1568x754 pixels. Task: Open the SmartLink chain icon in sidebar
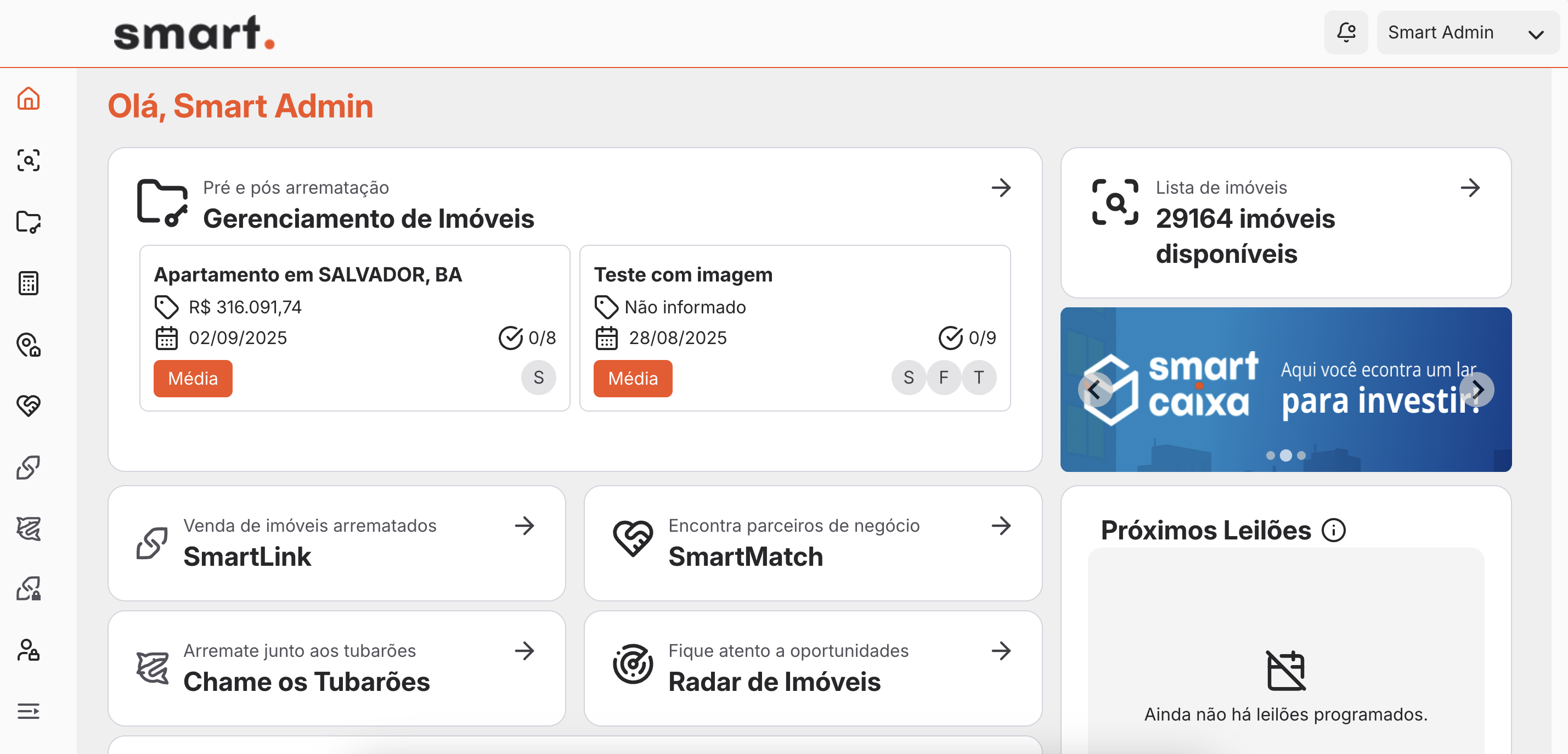coord(28,467)
